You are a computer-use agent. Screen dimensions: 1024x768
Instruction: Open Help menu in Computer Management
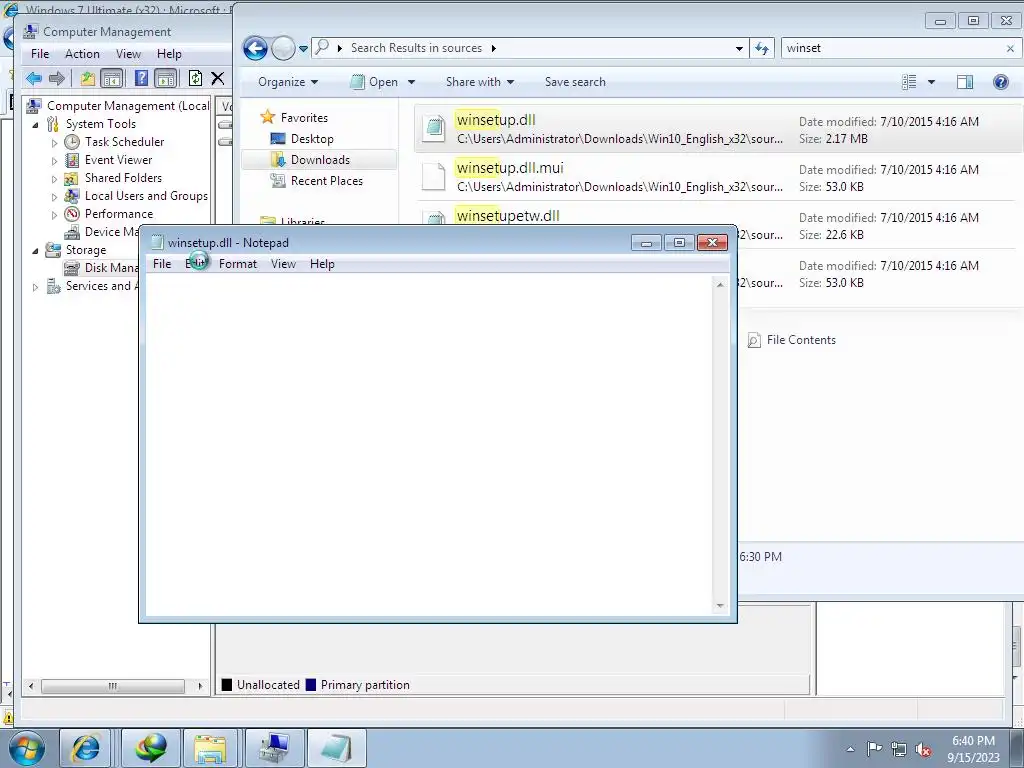[169, 54]
